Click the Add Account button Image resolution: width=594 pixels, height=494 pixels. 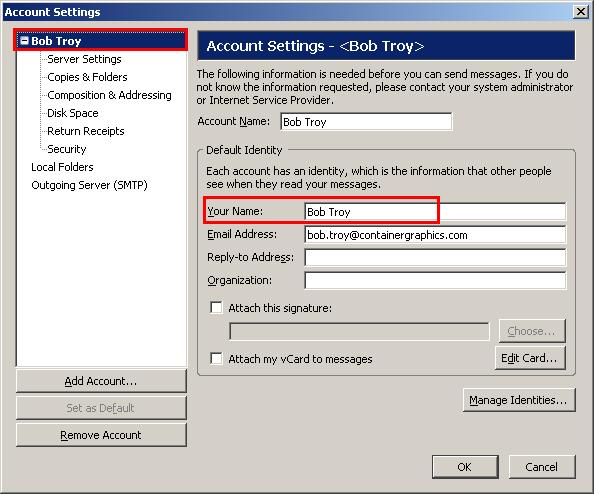101,381
